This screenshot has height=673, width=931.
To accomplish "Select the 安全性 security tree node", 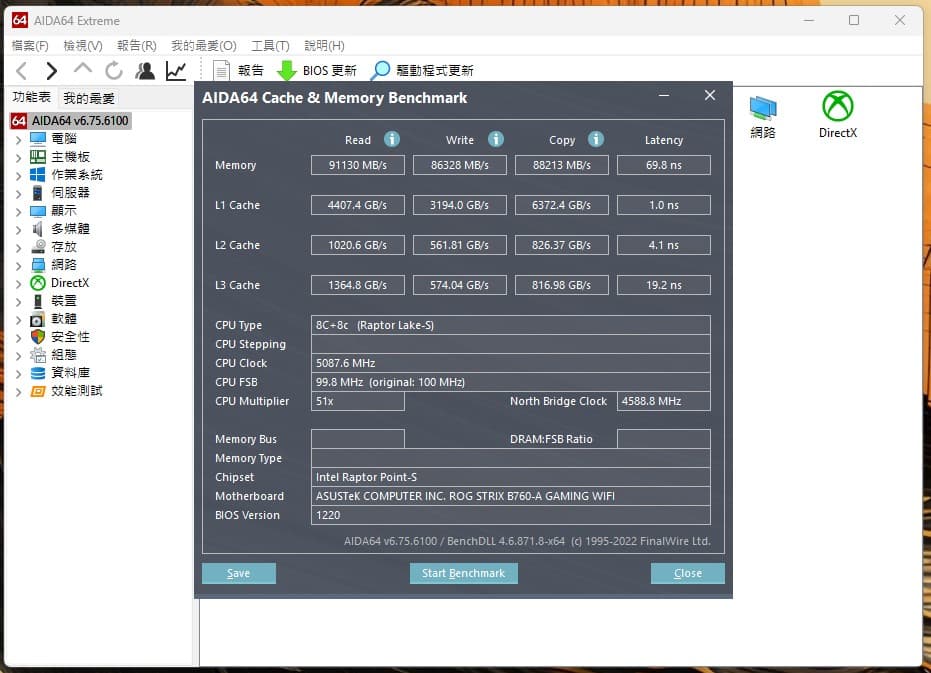I will [x=60, y=337].
